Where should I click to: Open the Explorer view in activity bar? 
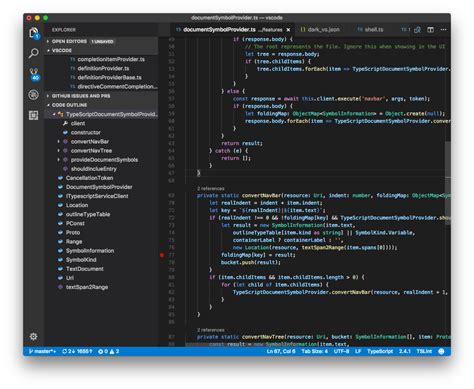(33, 33)
